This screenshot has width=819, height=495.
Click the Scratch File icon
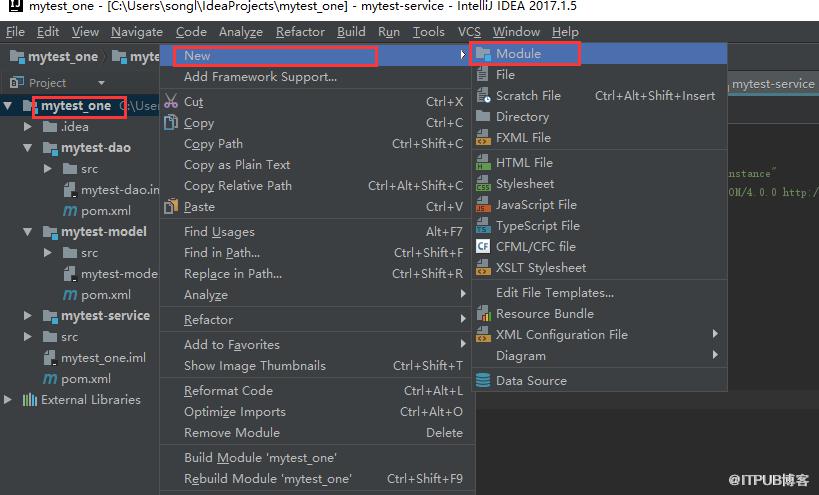(483, 96)
